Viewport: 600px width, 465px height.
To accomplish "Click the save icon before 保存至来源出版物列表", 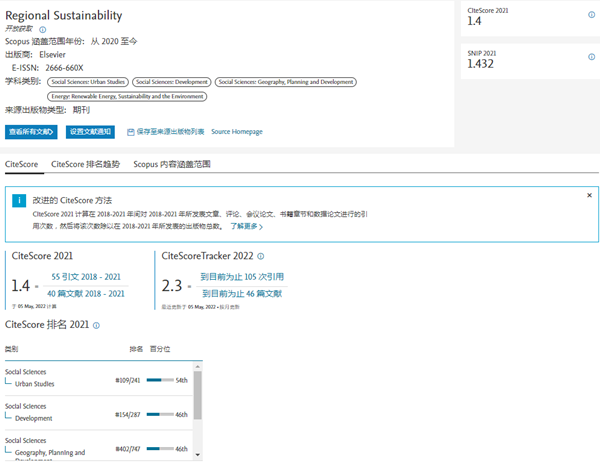I will [x=131, y=132].
